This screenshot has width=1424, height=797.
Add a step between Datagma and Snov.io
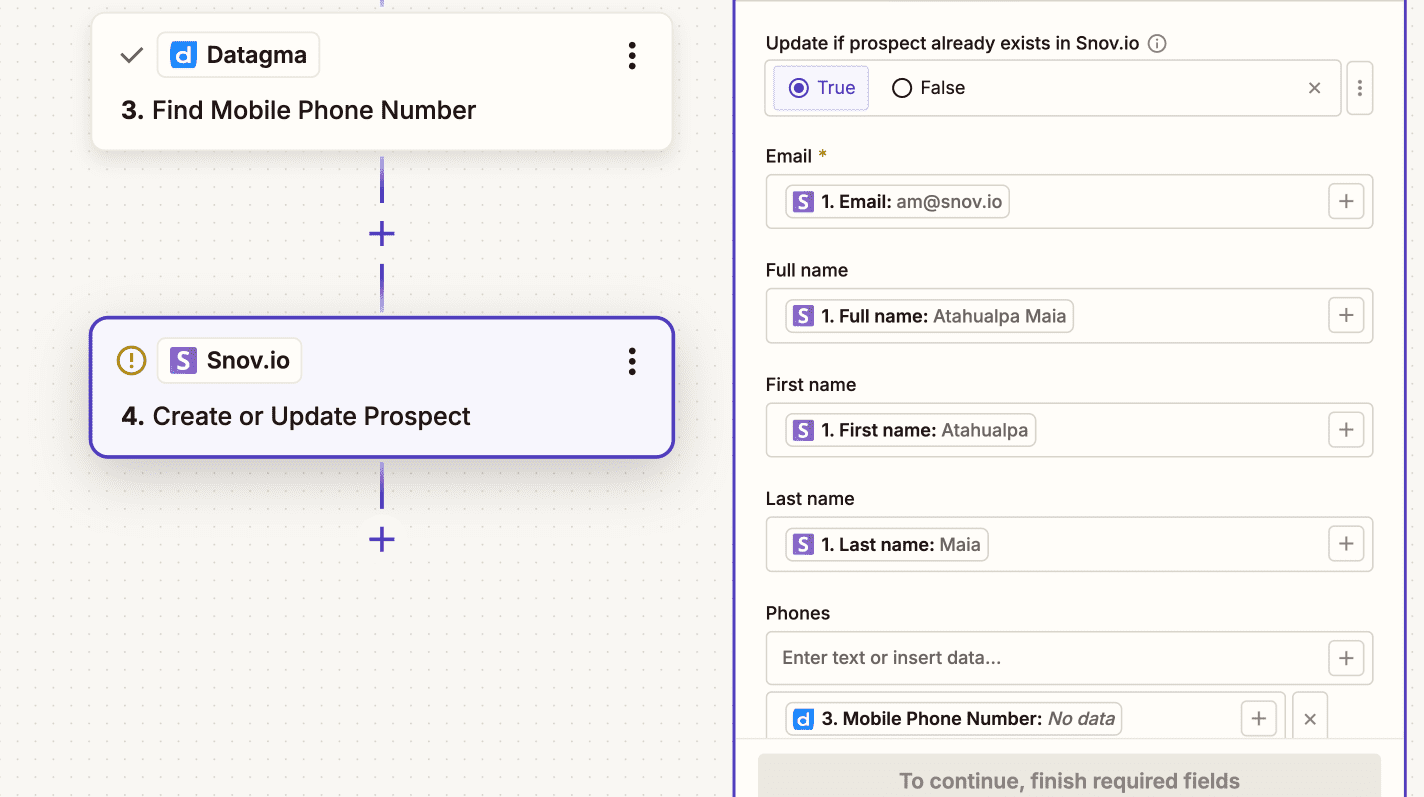[381, 234]
